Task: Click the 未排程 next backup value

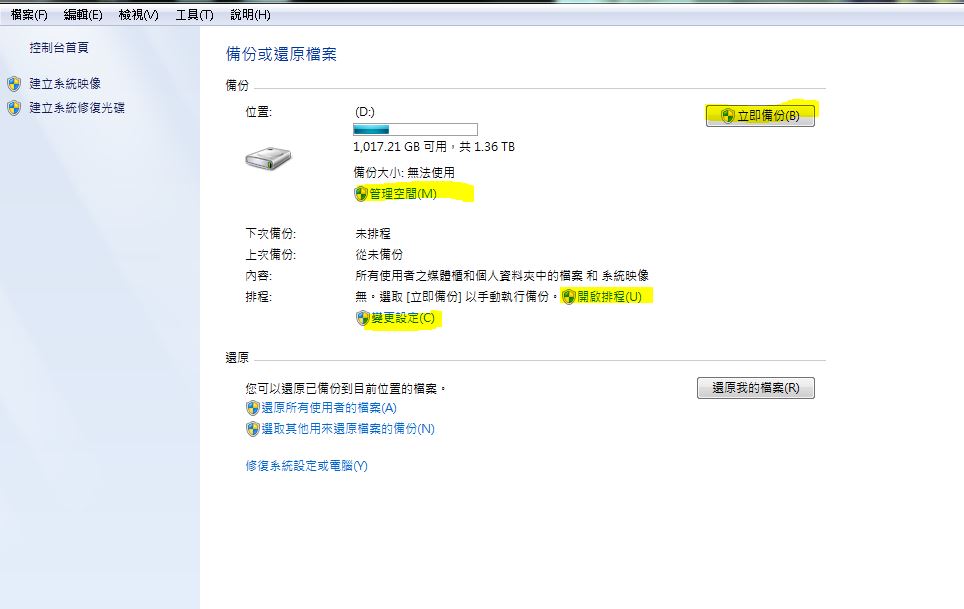Action: pos(373,234)
